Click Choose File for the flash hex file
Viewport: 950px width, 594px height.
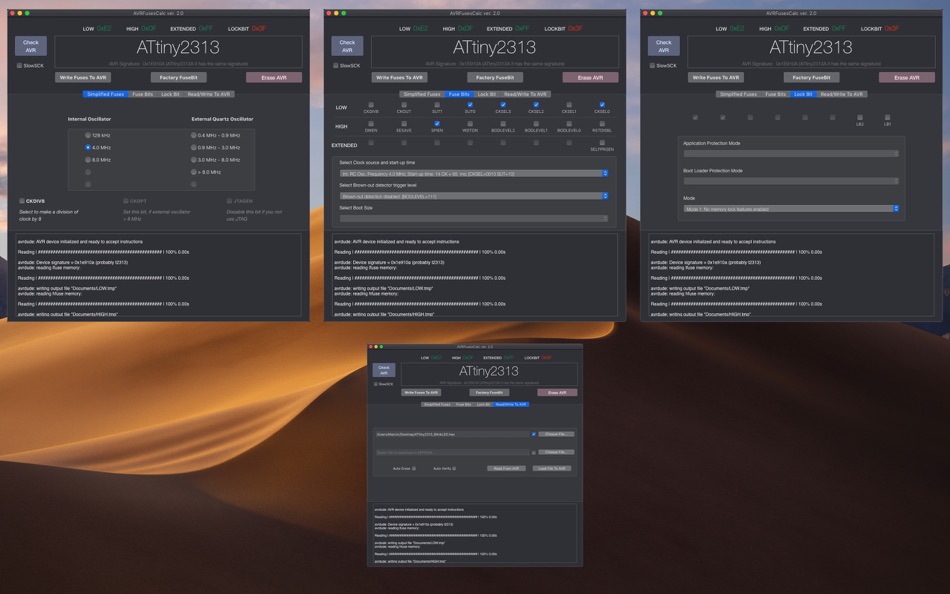(x=556, y=434)
